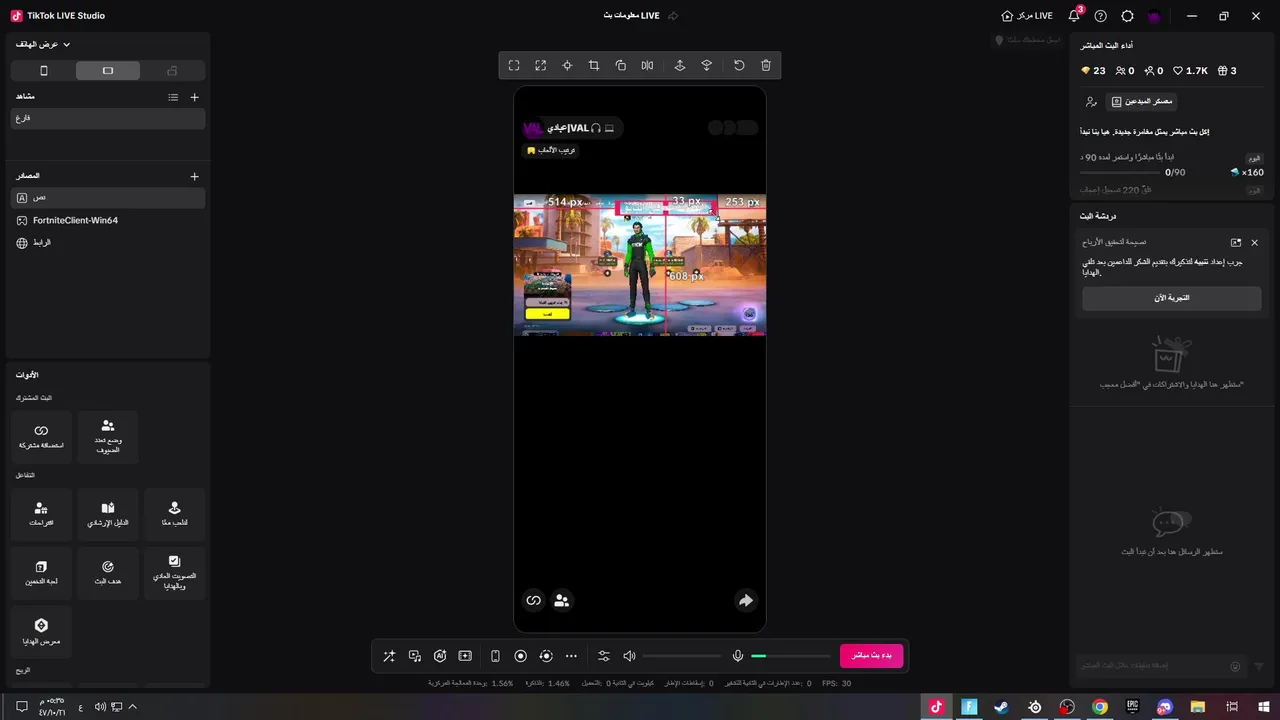This screenshot has width=1280, height=720.
Task: Open the audio mixer settings sliders icon
Action: 604,656
